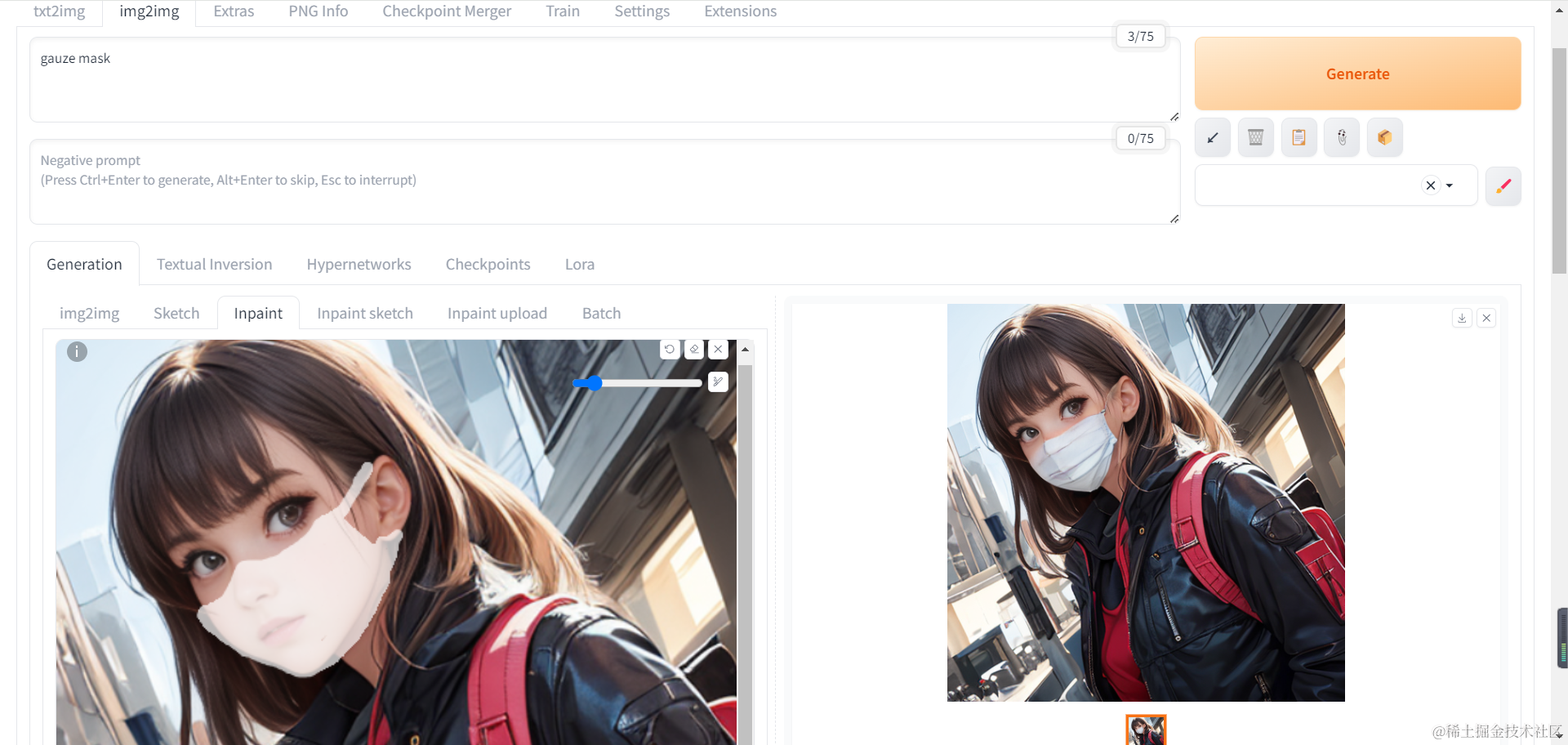Open the Checkpoints tab
Image resolution: width=1568 pixels, height=745 pixels.
pyautogui.click(x=488, y=264)
